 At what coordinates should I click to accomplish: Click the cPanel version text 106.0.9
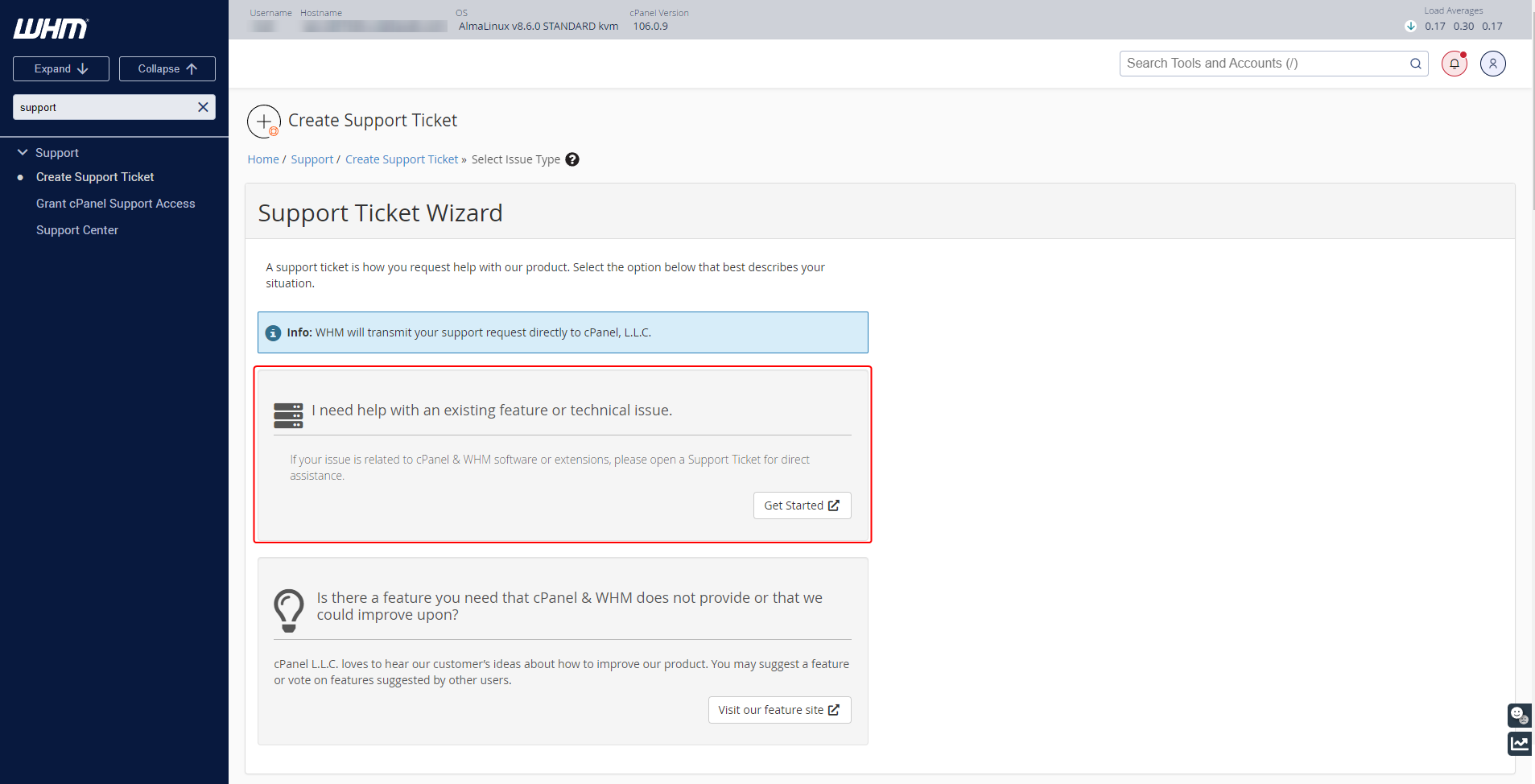pos(650,26)
